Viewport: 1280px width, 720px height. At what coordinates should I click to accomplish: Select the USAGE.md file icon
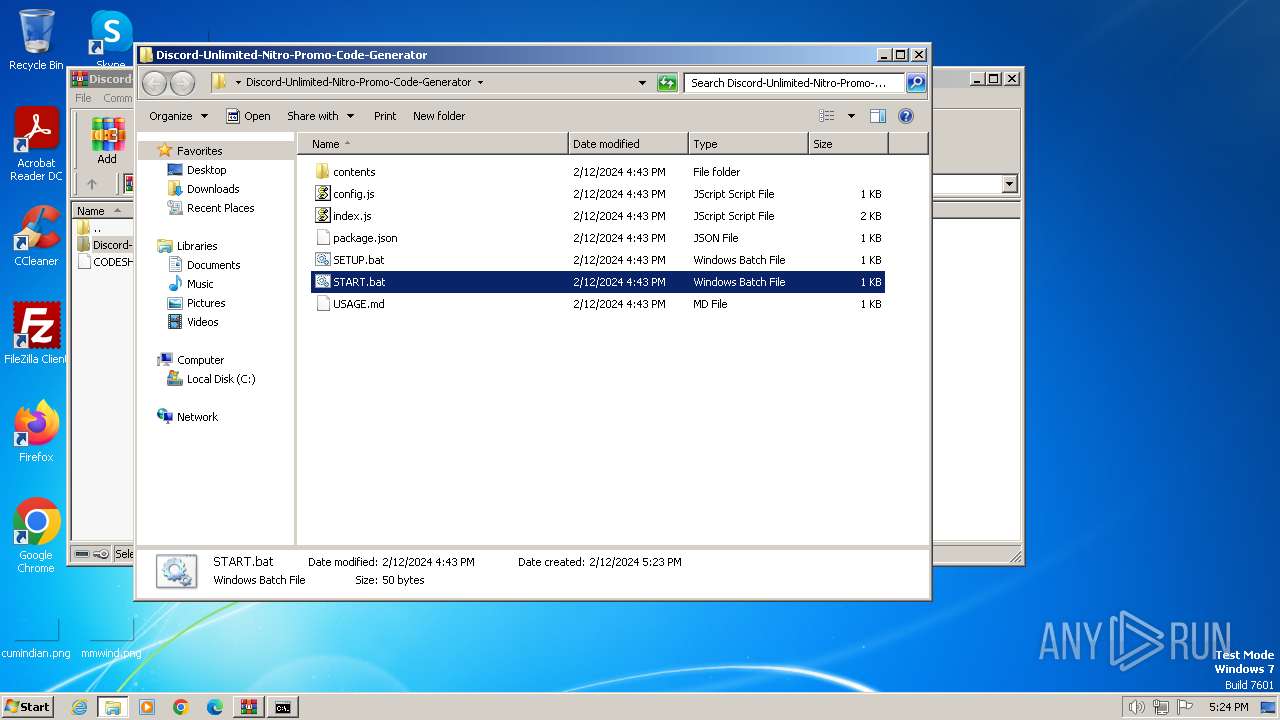(x=322, y=304)
